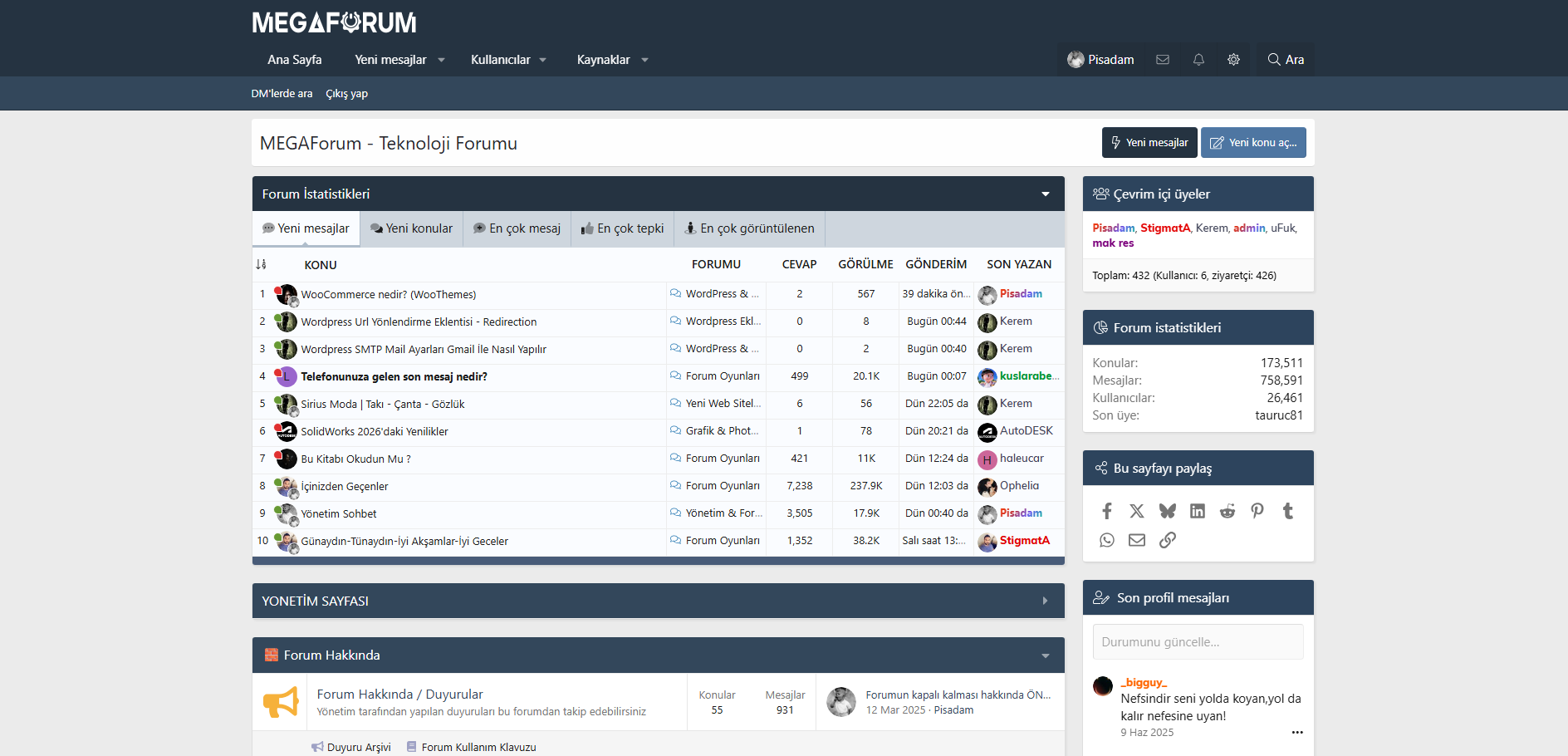Open Wordpress Url Yönlendirme Eklentisi topic
1568x756 pixels.
(419, 322)
